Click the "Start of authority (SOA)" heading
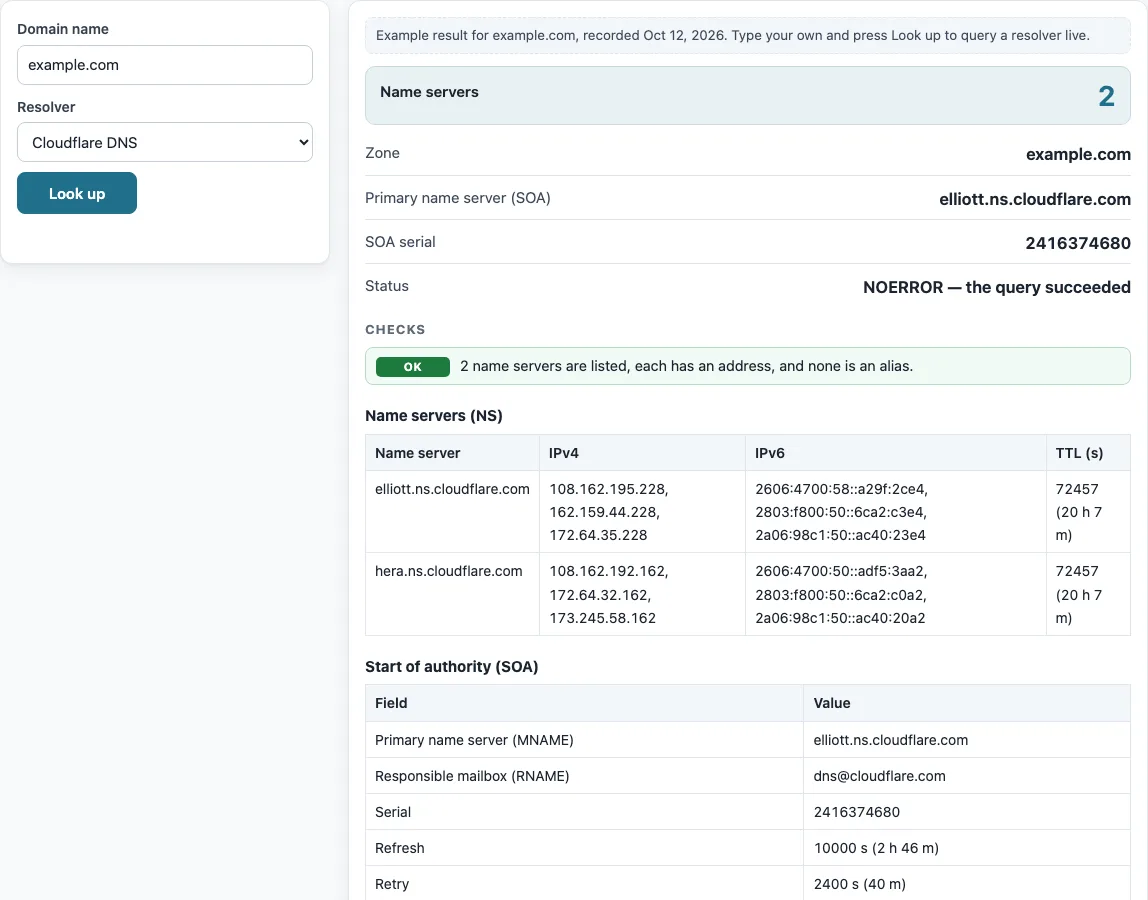1148x900 pixels. pos(451,666)
